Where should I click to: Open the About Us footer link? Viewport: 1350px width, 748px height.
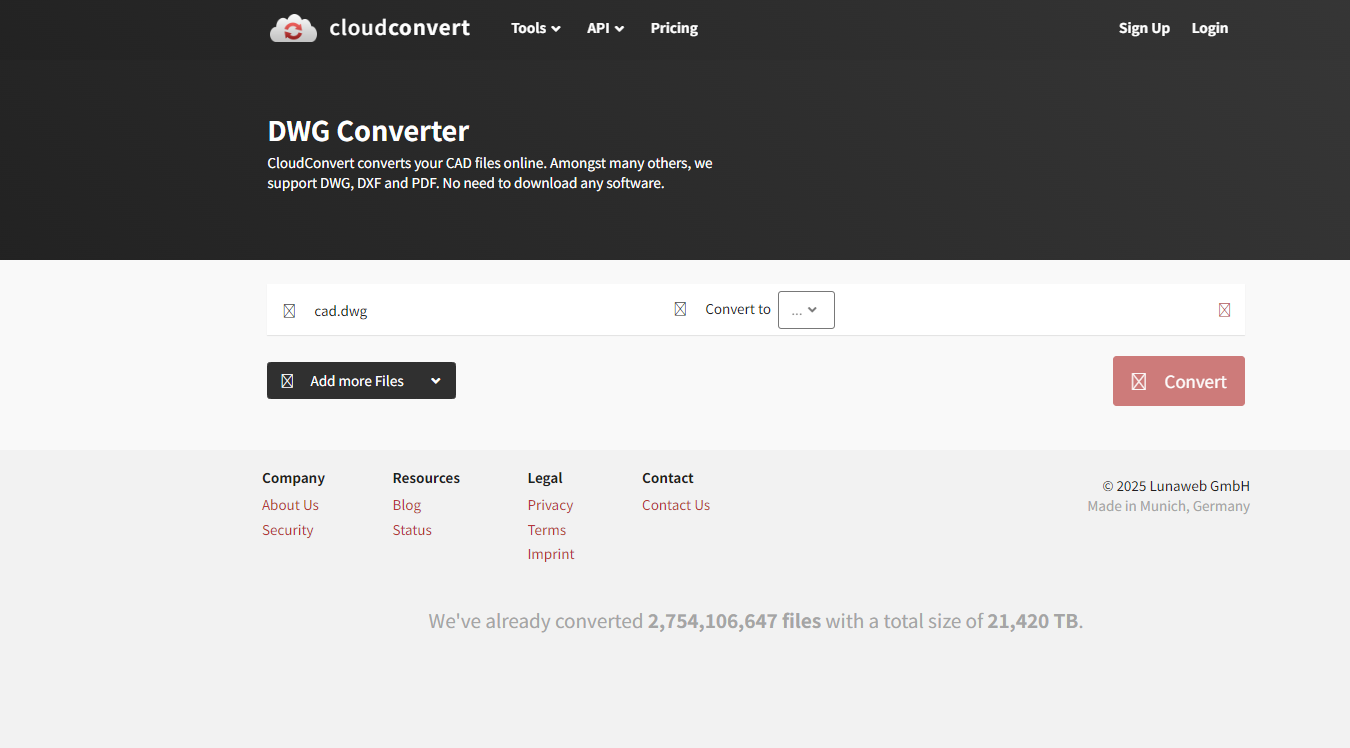tap(290, 505)
